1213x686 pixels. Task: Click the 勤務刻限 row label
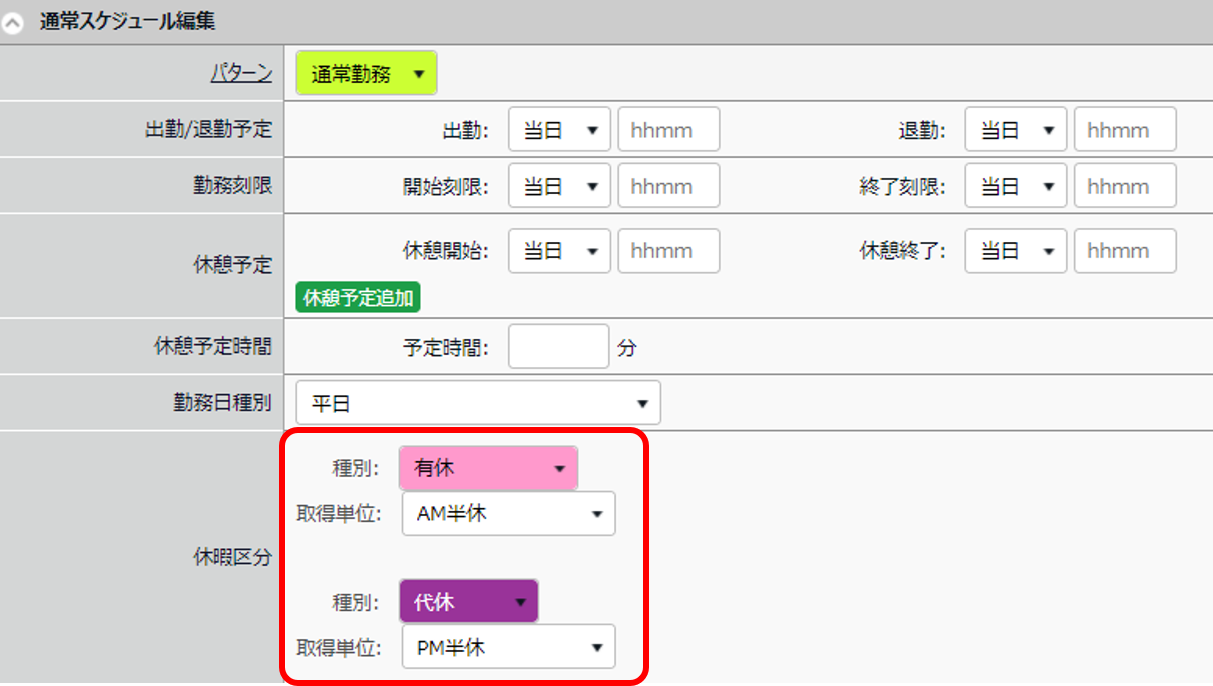pyautogui.click(x=232, y=186)
